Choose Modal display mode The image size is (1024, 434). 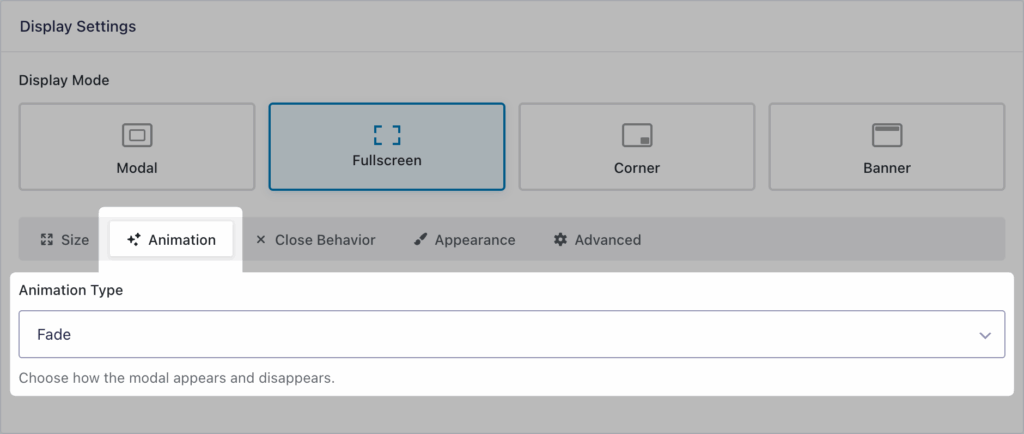click(137, 147)
